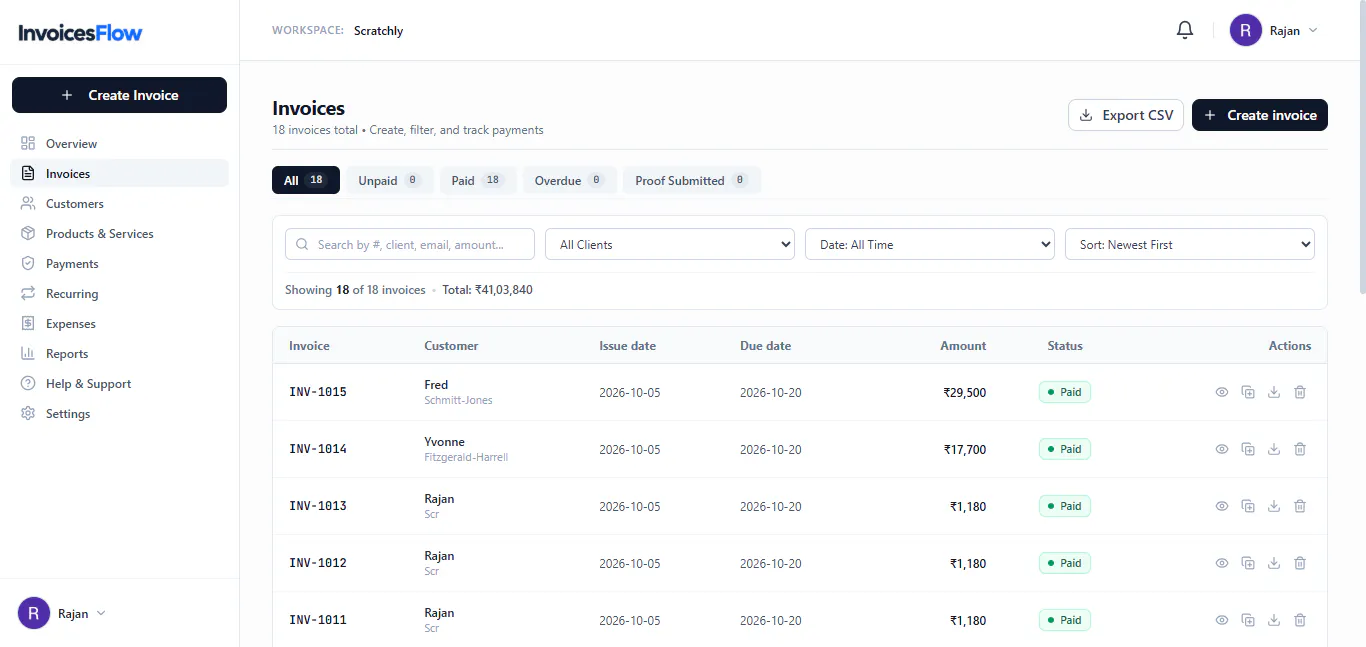1366x647 pixels.
Task: Download invoice INV-1014
Action: tap(1274, 449)
